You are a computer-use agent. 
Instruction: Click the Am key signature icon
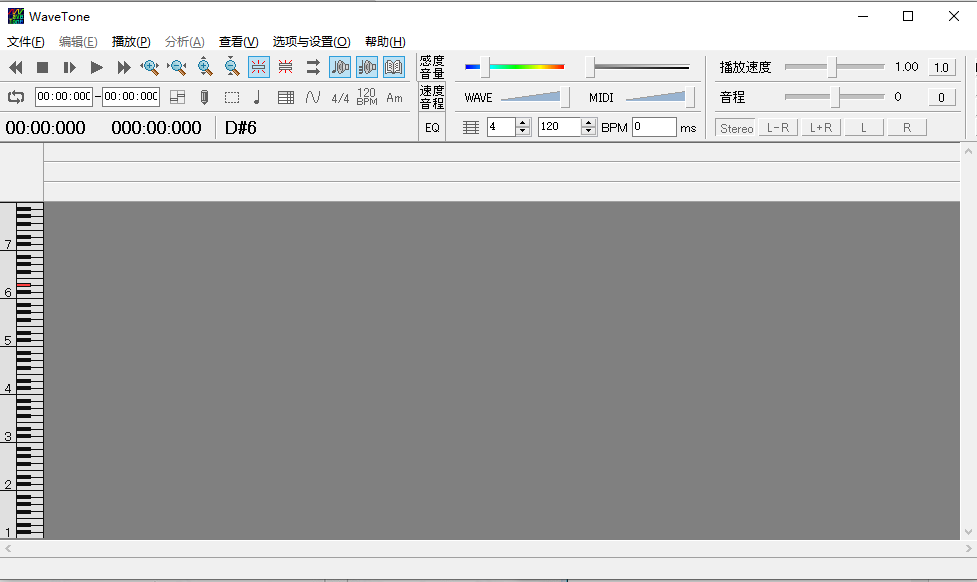tap(394, 96)
